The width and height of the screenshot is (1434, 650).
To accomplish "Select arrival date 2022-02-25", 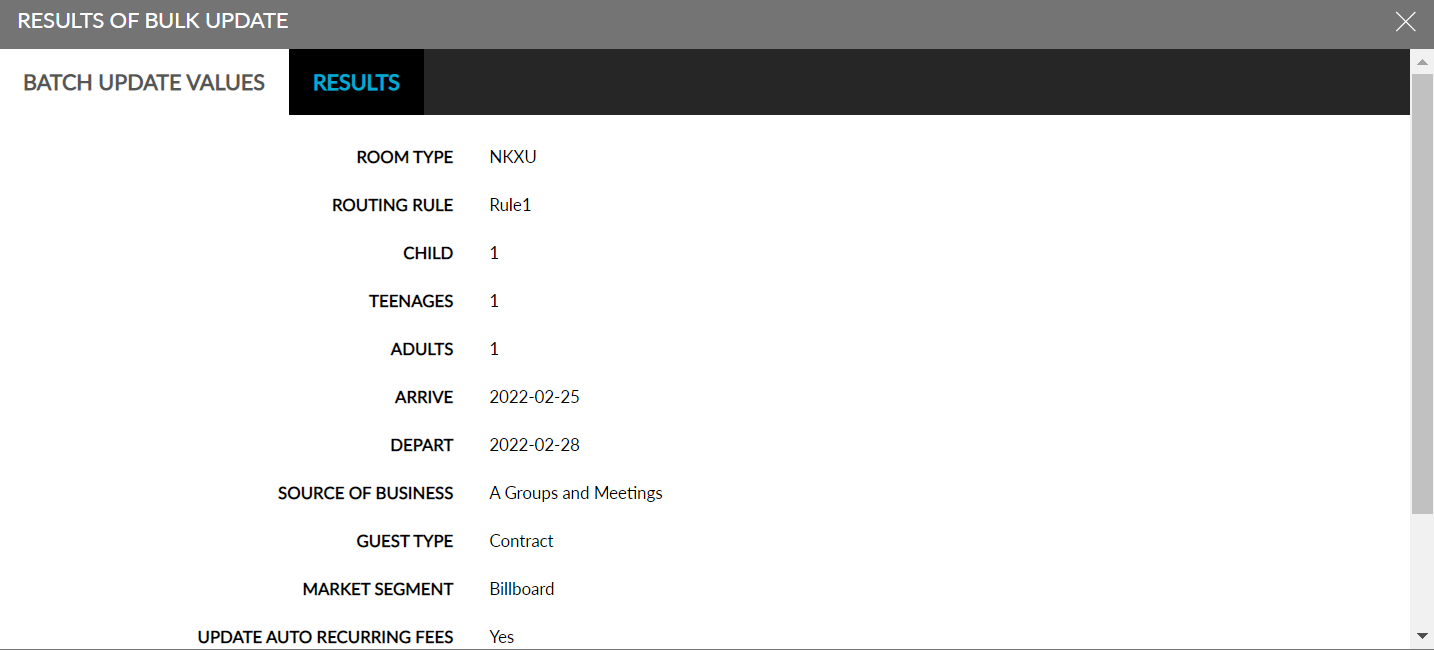I will click(533, 397).
